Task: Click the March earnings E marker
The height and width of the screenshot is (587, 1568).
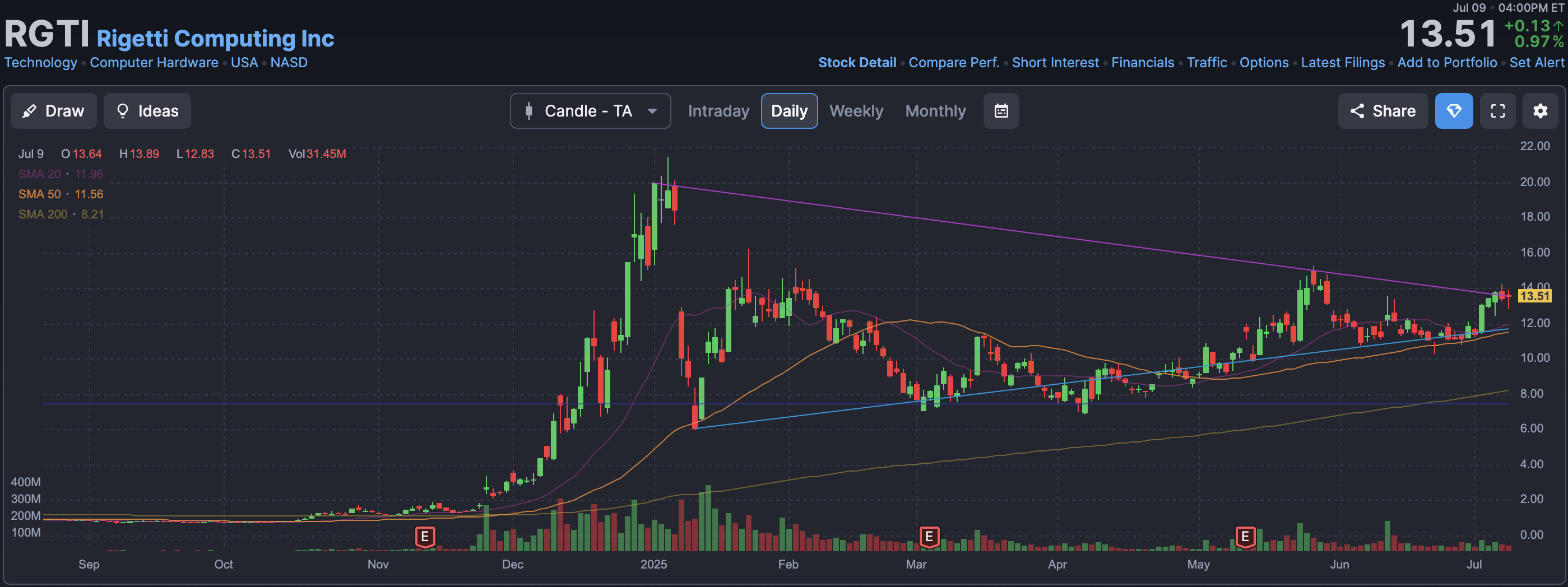Action: point(929,537)
